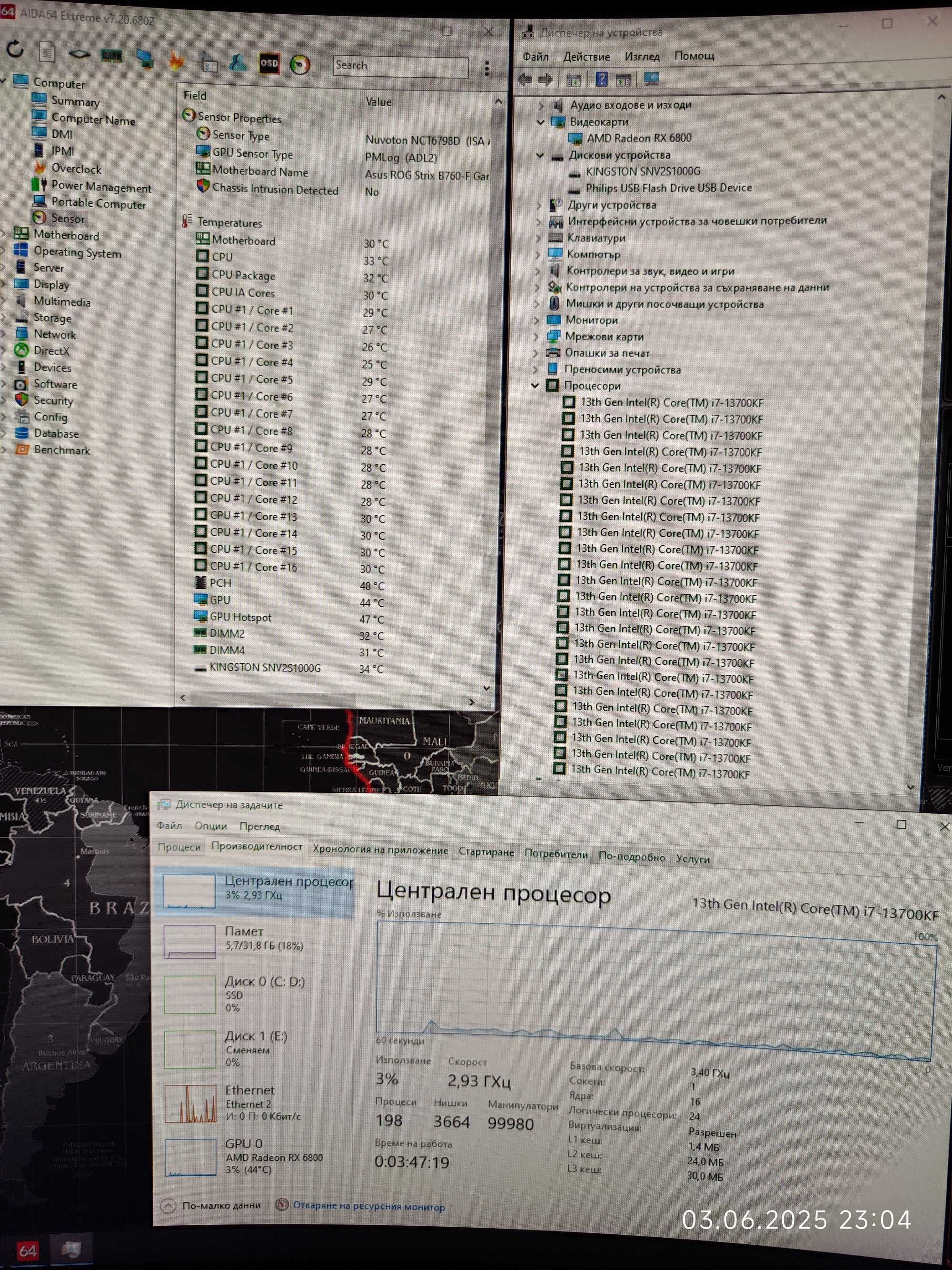The width and height of the screenshot is (952, 1270).
Task: Select the Sensor item in AIDA64 tree
Action: coord(68,218)
